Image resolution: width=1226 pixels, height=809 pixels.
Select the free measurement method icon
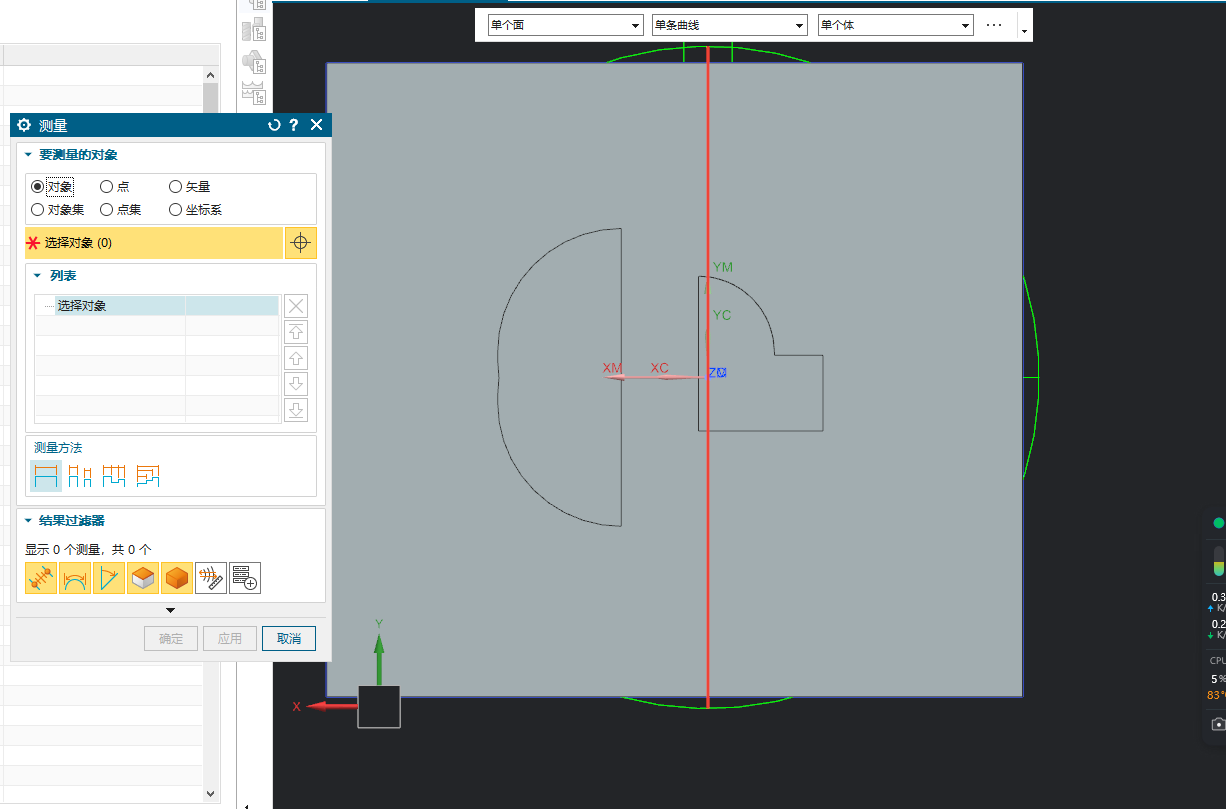pos(46,475)
